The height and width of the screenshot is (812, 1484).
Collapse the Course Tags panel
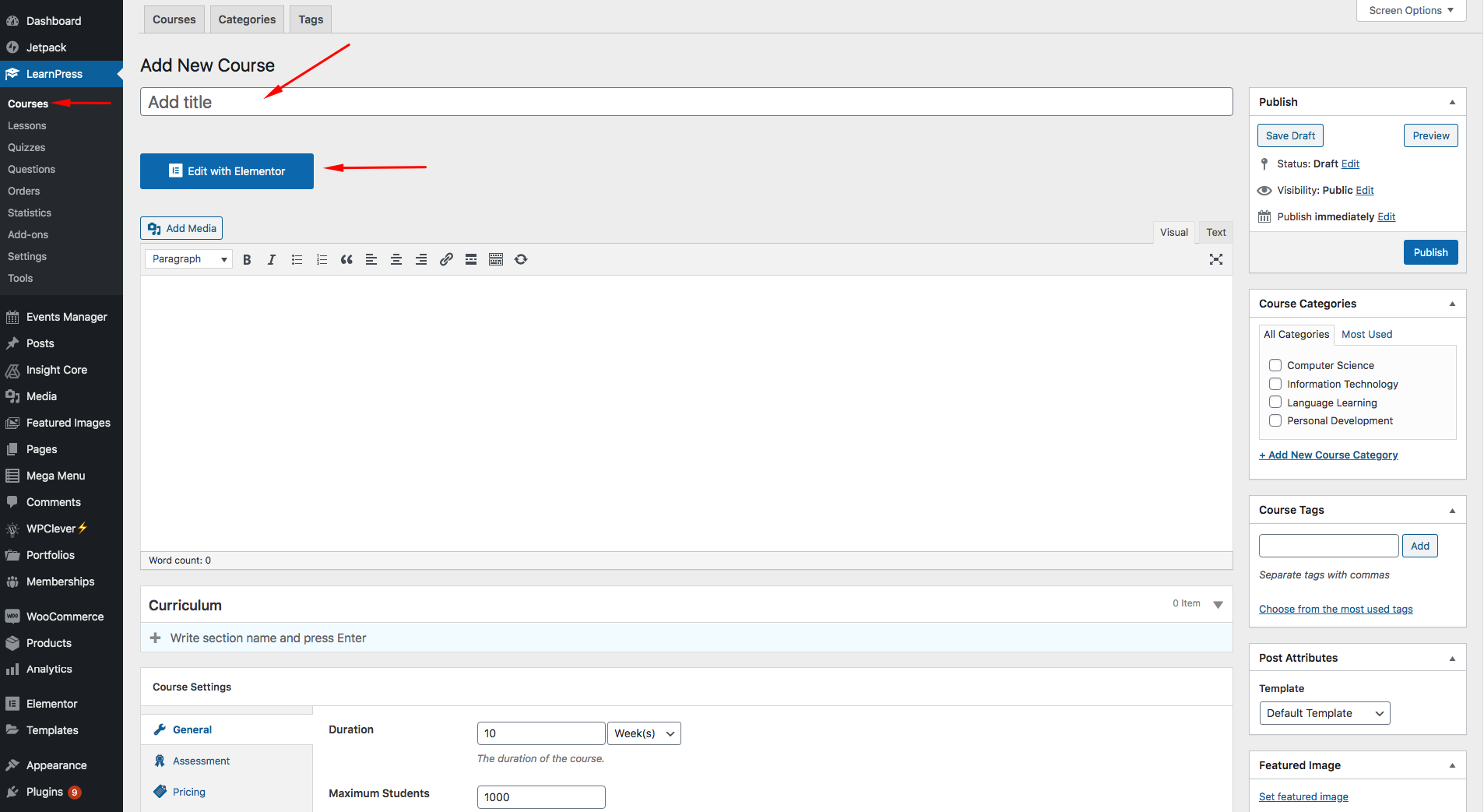(1452, 511)
